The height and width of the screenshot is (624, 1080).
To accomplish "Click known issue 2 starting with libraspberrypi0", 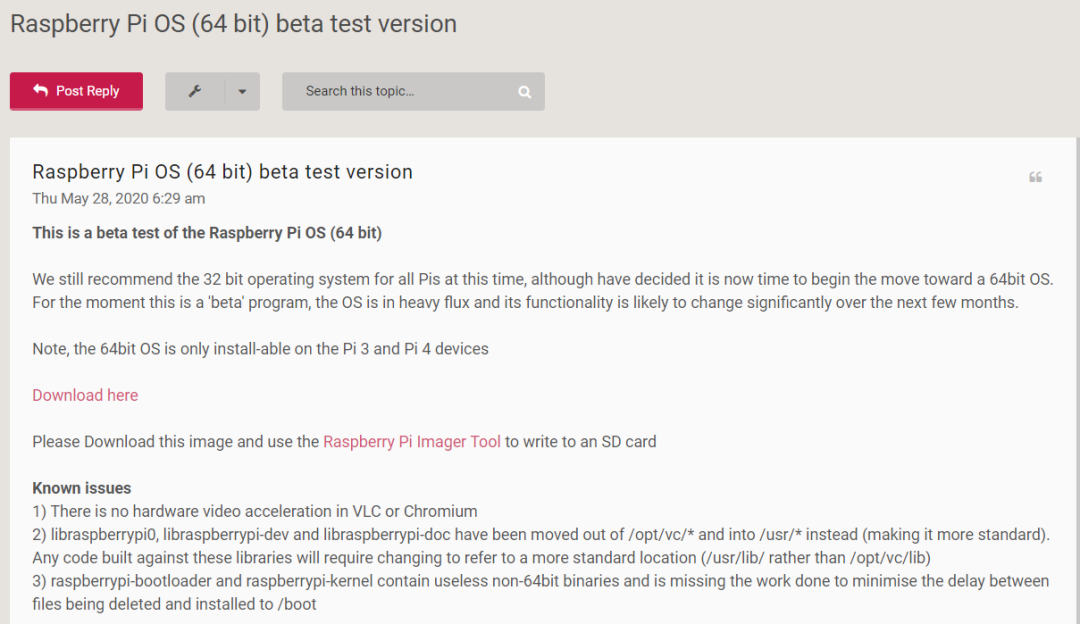I will point(540,534).
